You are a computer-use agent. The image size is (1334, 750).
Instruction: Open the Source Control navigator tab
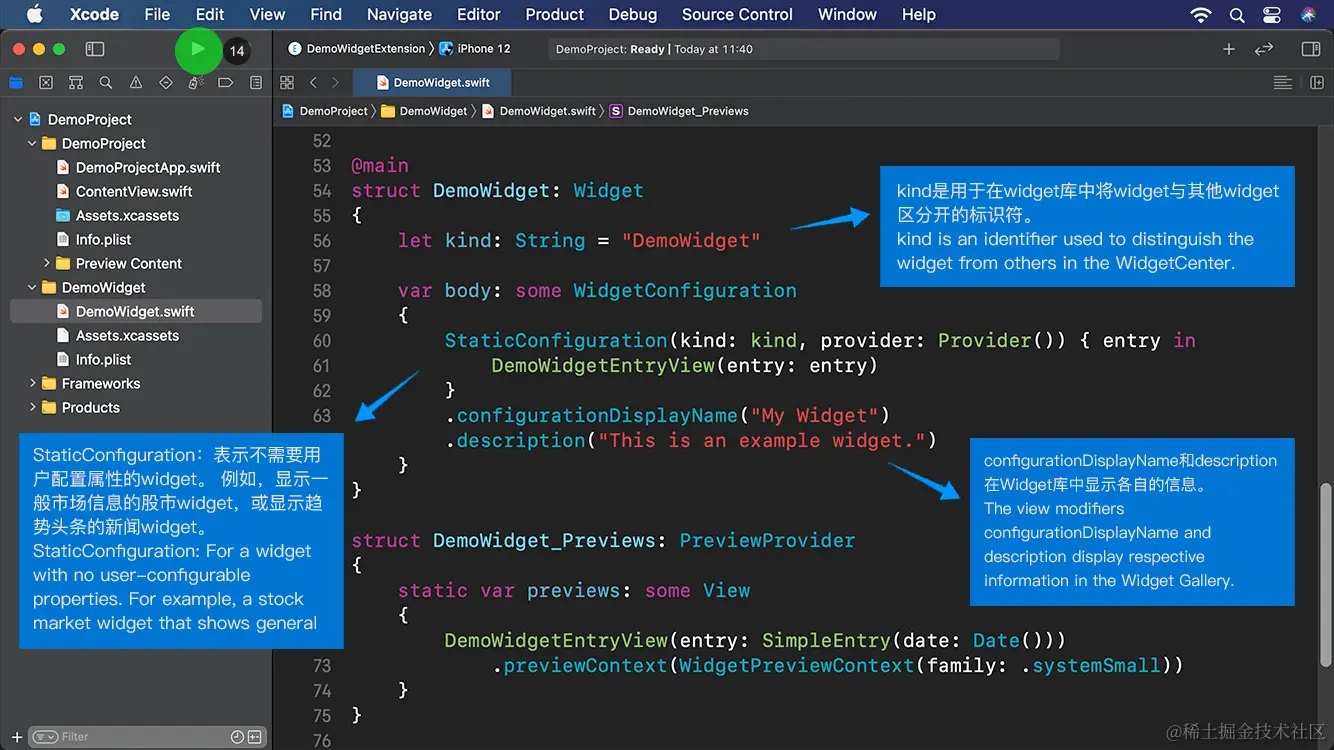tap(46, 83)
